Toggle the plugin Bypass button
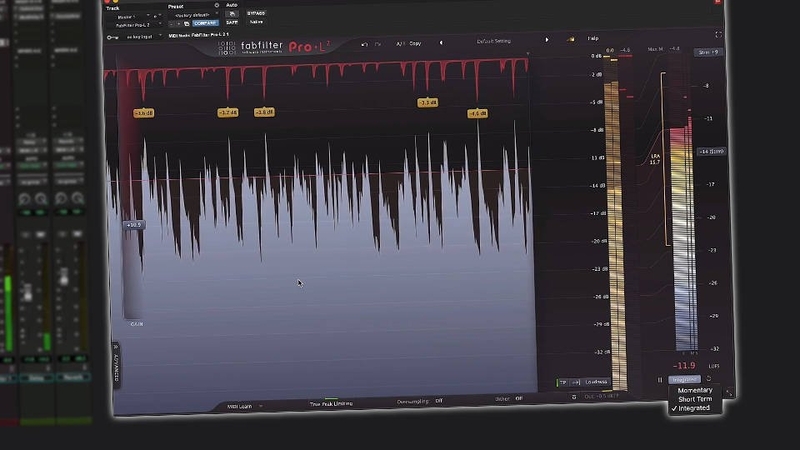800x450 pixels. 256,13
